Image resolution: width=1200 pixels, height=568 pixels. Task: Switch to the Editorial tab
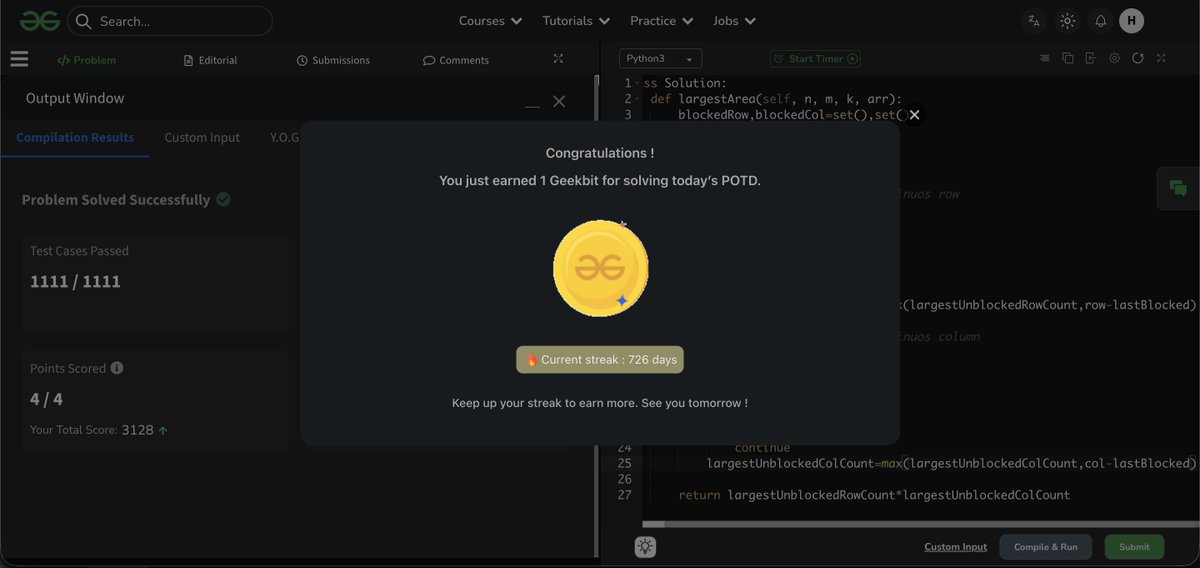click(x=211, y=60)
